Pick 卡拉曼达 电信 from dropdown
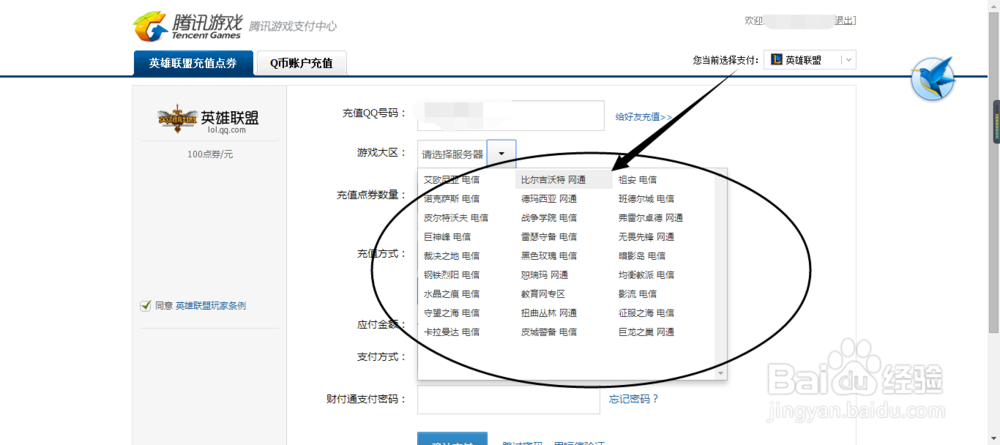 pos(452,332)
